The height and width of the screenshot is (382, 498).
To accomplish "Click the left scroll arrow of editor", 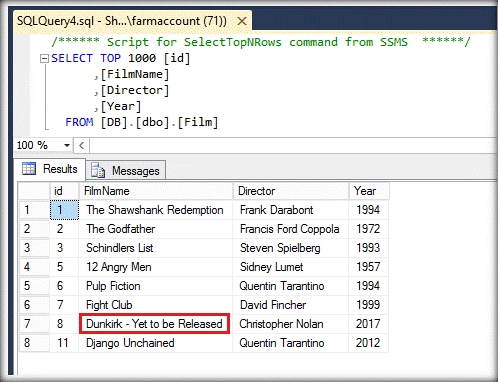I will pyautogui.click(x=81, y=145).
